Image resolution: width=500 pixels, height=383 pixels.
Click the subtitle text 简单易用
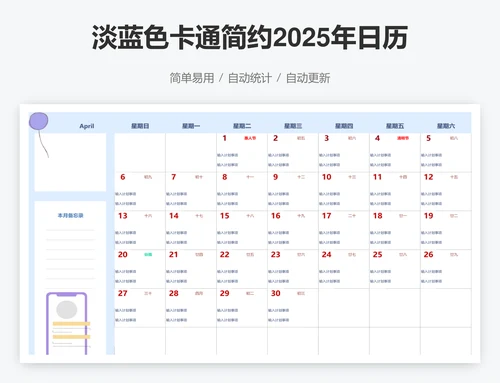click(192, 78)
